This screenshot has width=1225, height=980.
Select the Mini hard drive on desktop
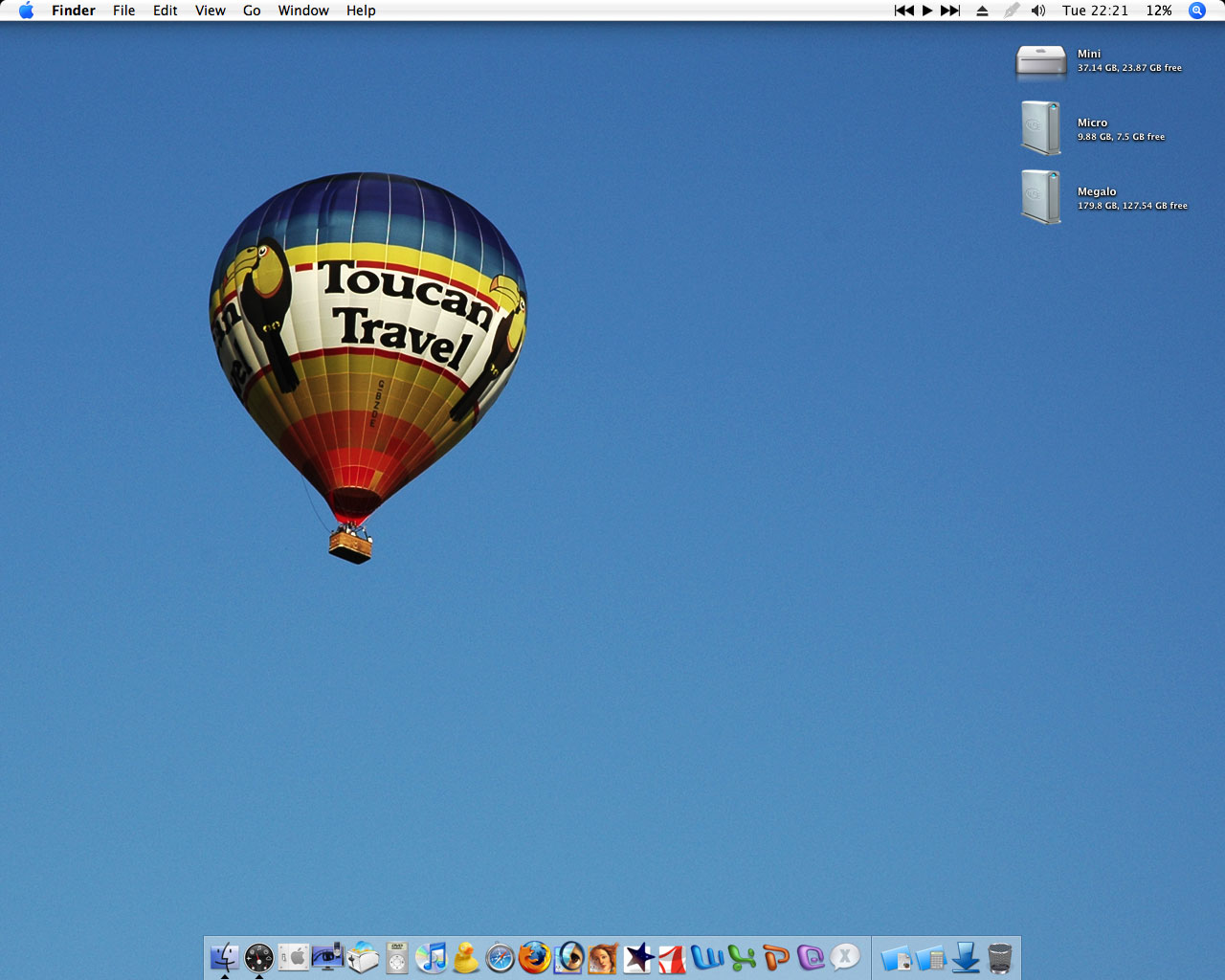pos(1041,61)
